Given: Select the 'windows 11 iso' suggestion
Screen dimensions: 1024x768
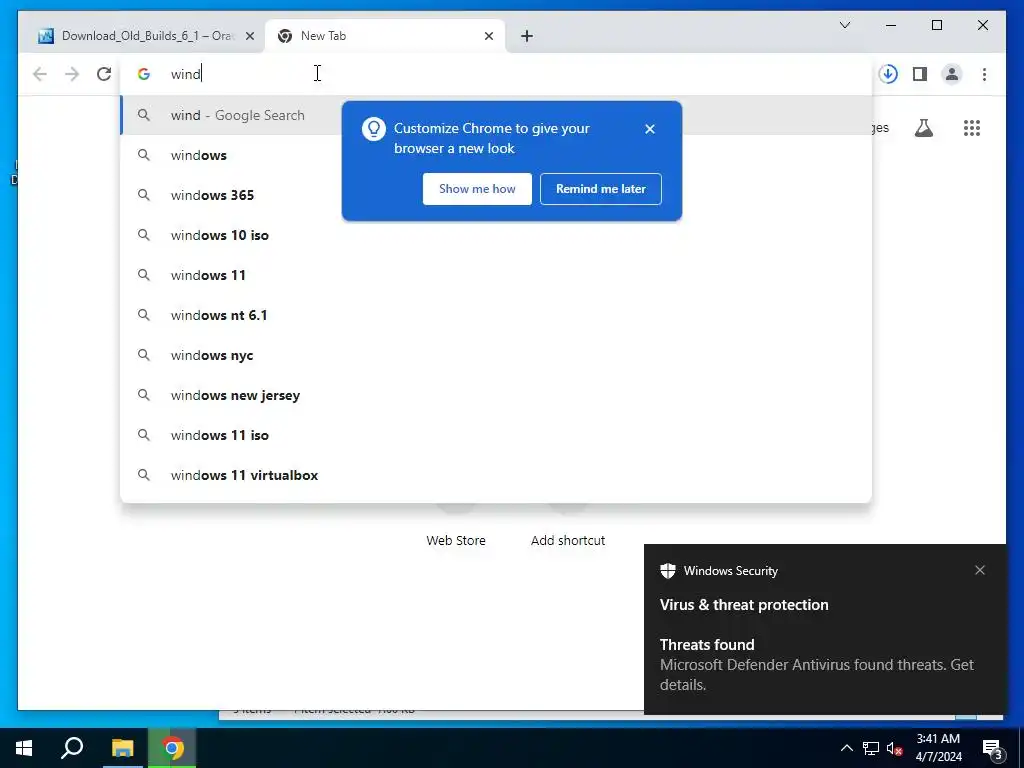Looking at the screenshot, I should coord(496,435).
